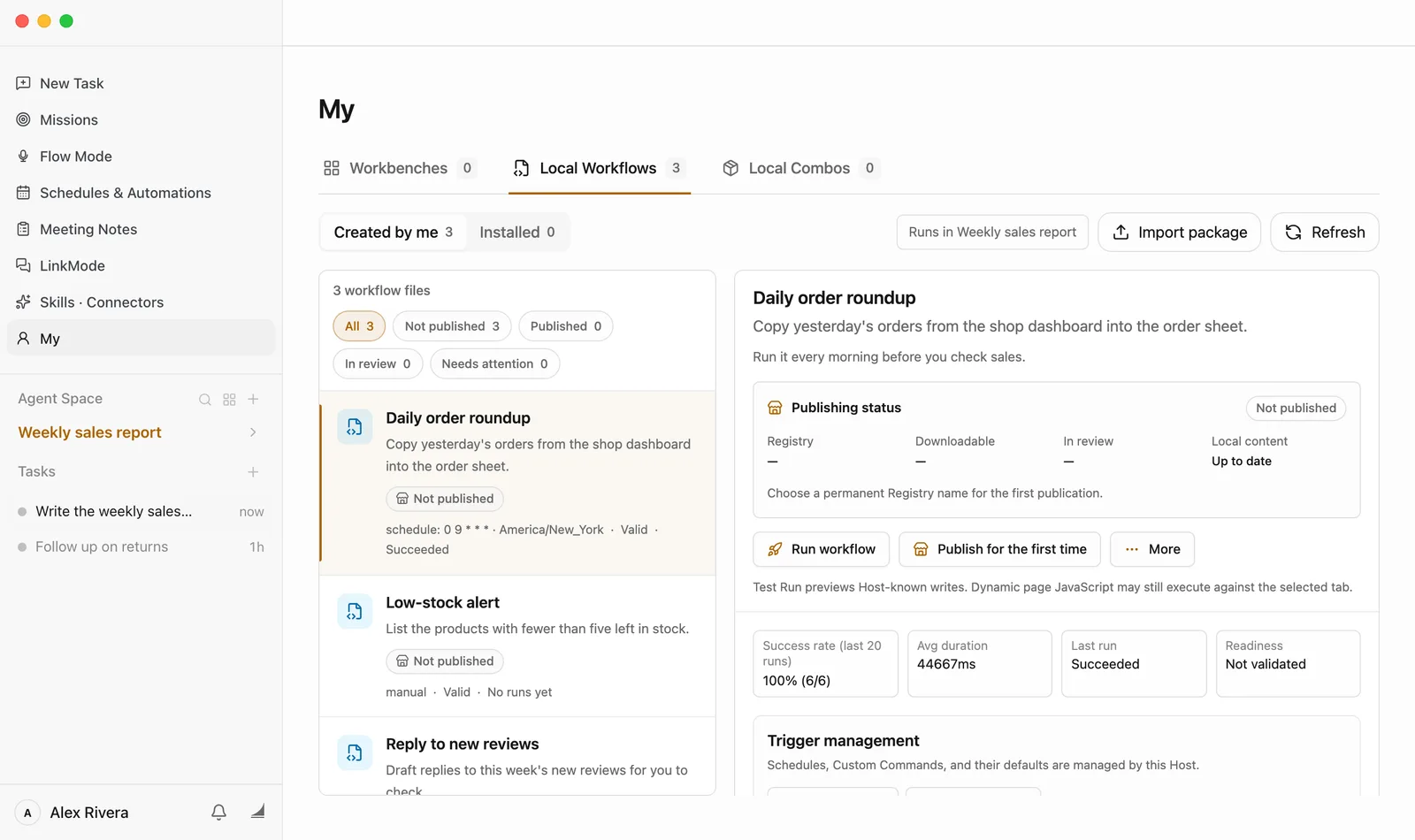Click Runs in Weekly sales report
1415x840 pixels.
pyautogui.click(x=992, y=232)
